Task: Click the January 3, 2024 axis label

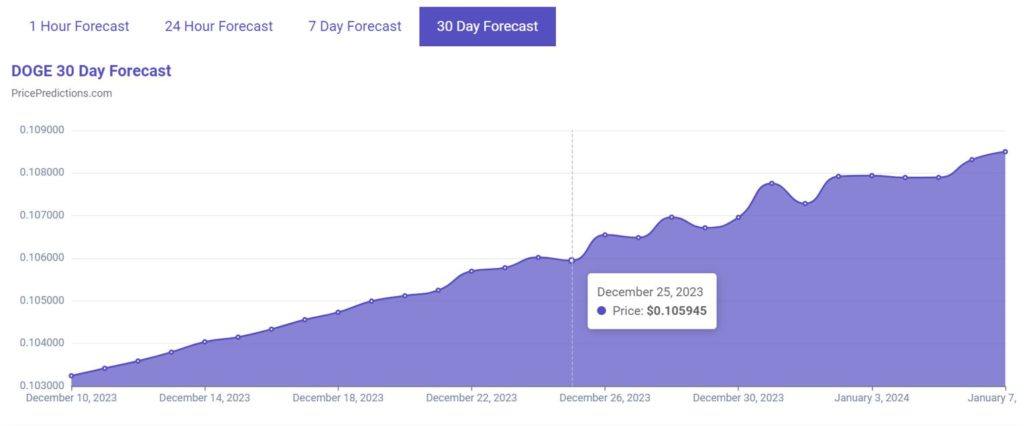Action: coord(872,398)
